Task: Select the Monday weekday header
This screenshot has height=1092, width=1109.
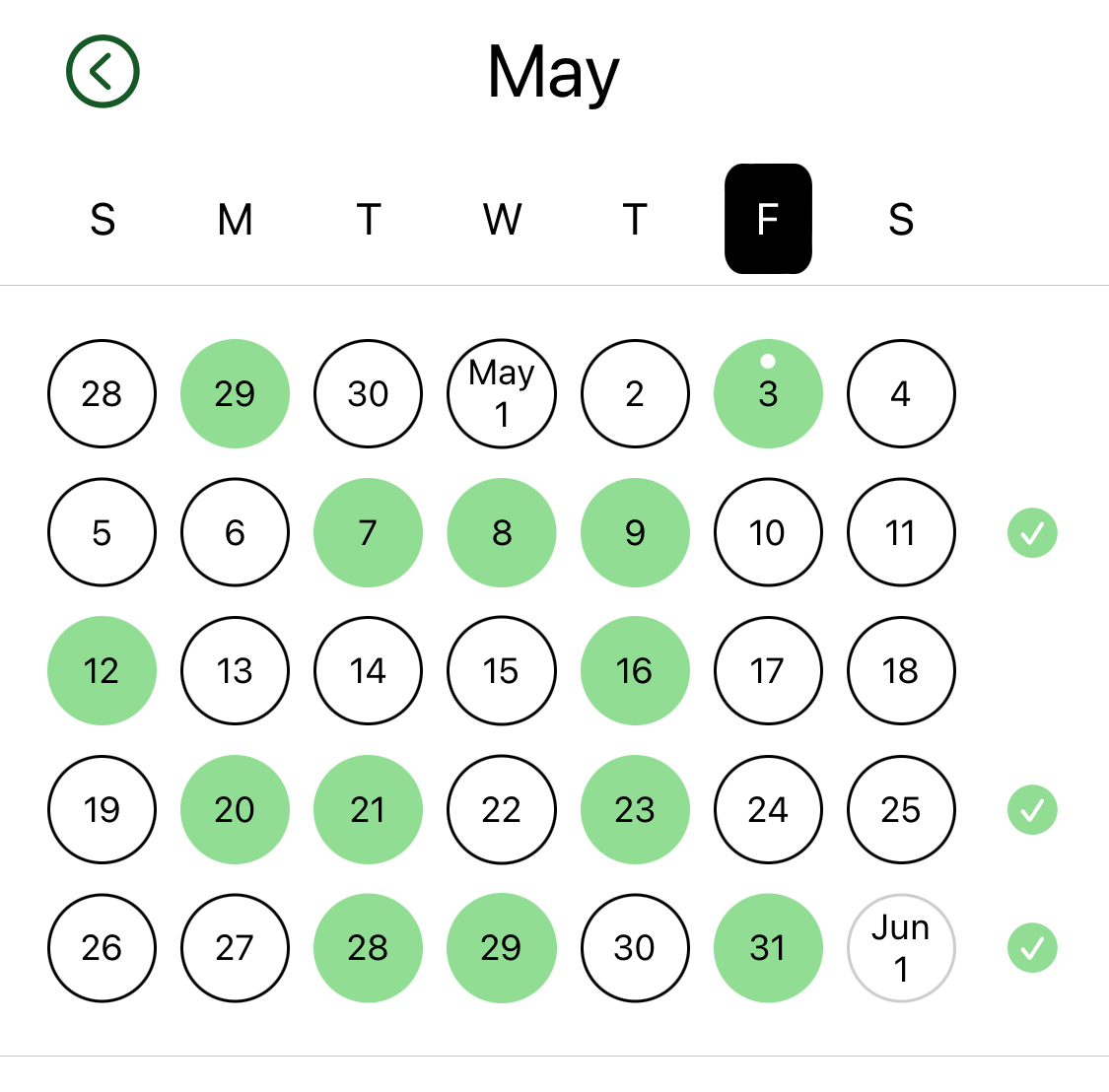Action: (x=235, y=219)
